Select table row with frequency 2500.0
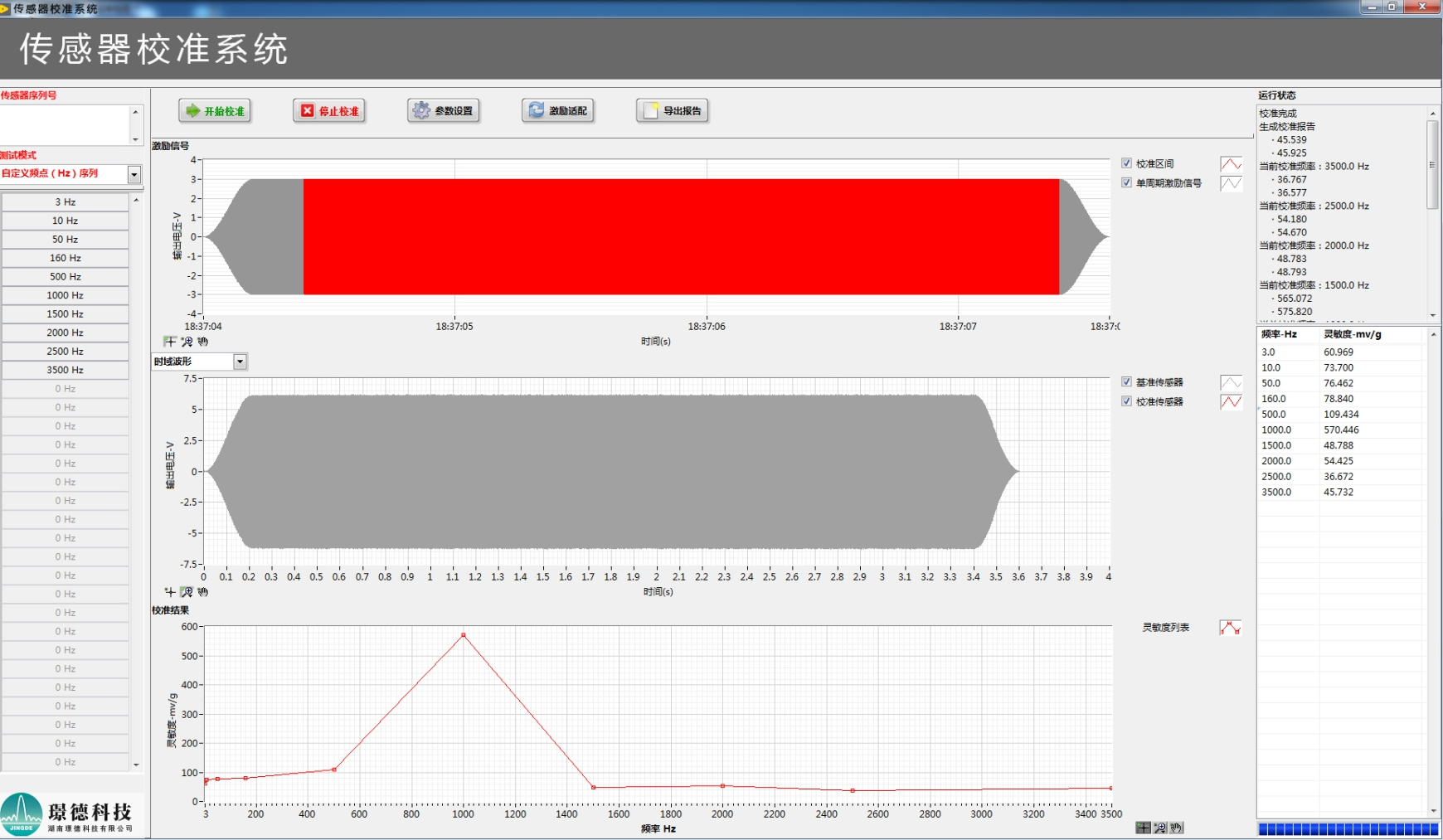The height and width of the screenshot is (840, 1443). coord(1342,476)
